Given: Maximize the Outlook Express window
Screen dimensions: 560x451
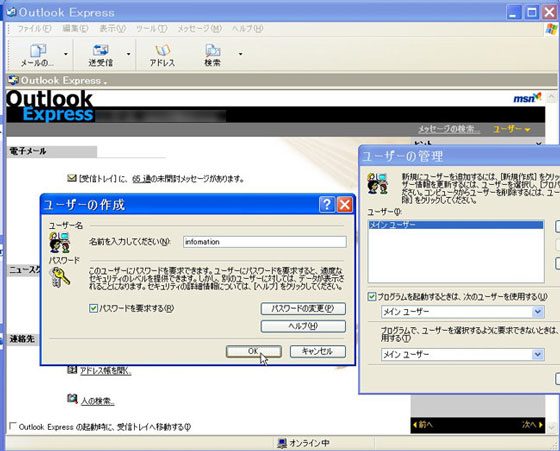Looking at the screenshot, I should tap(531, 13).
